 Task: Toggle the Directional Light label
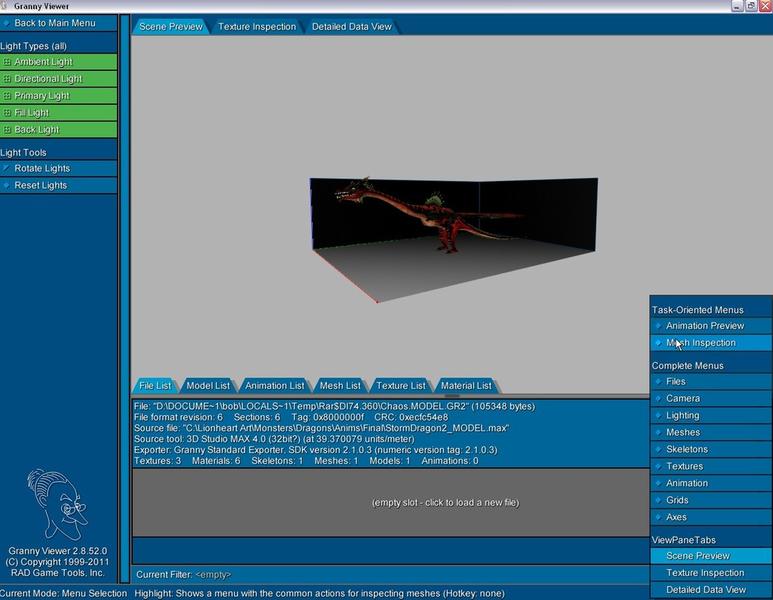[x=48, y=79]
